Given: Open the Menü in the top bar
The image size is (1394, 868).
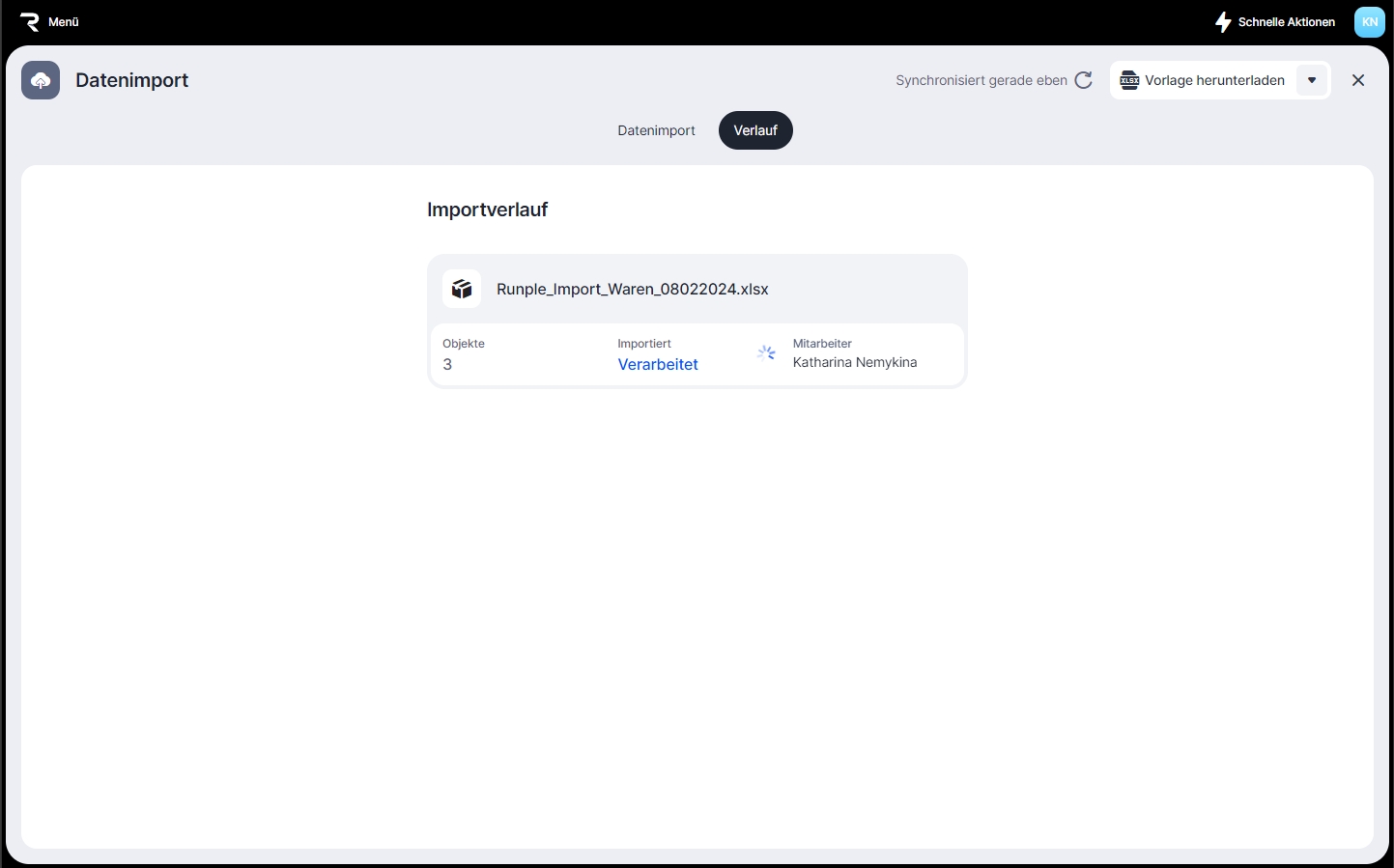Looking at the screenshot, I should [64, 21].
